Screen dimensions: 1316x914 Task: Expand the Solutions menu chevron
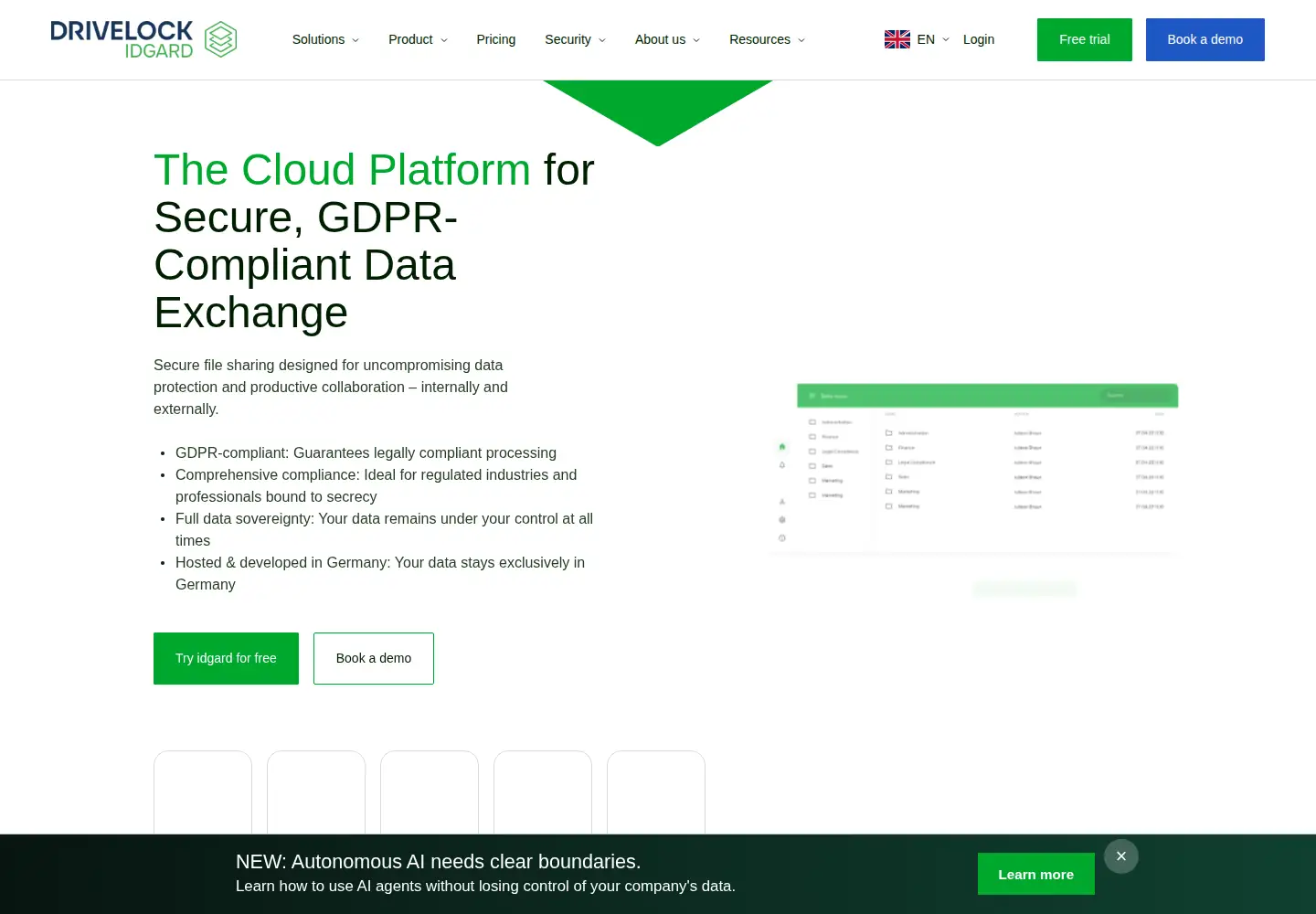click(356, 40)
